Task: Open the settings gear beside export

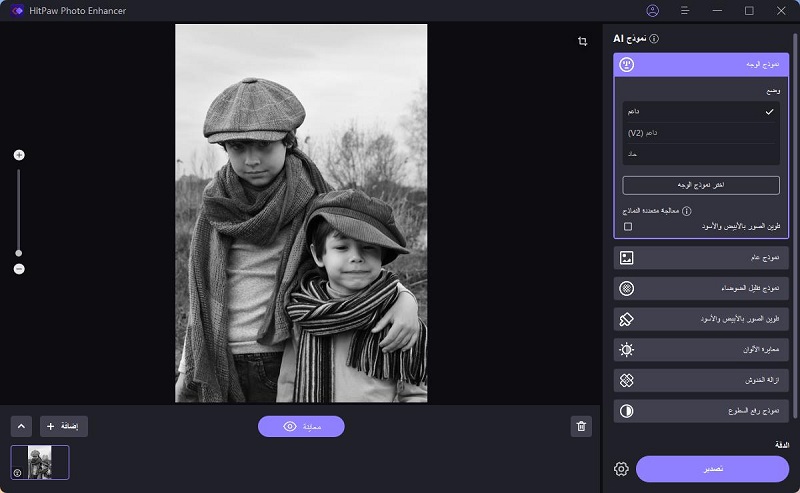Action: pos(621,469)
